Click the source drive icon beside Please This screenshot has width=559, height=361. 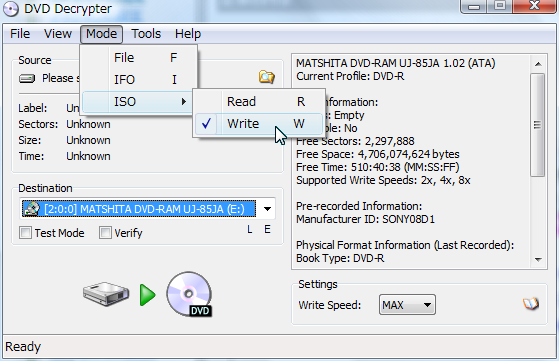click(27, 78)
